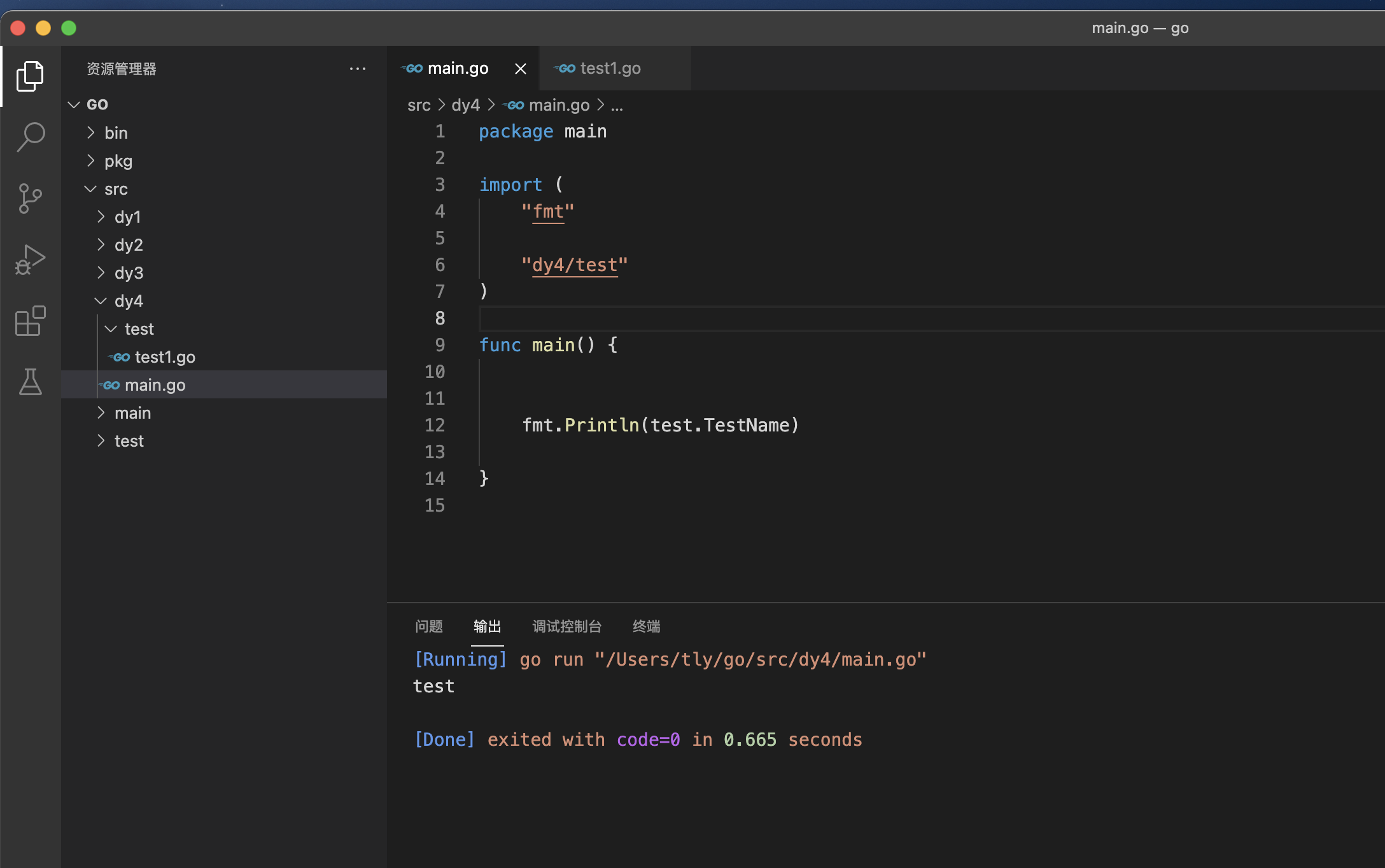Click the views actions '...' icon in Explorer
The image size is (1385, 868).
(358, 69)
